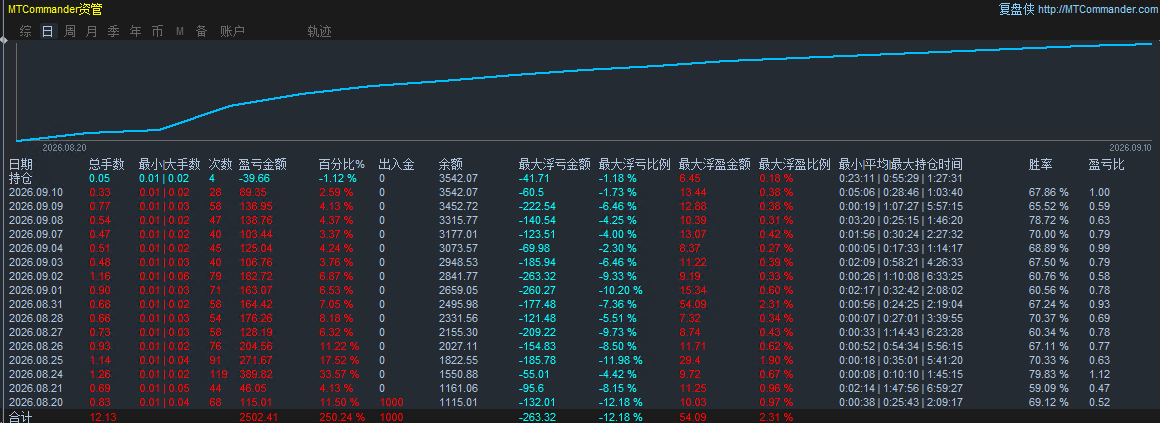1160x423 pixels.
Task: Click the 合计 total row label
Action: [x=21, y=417]
